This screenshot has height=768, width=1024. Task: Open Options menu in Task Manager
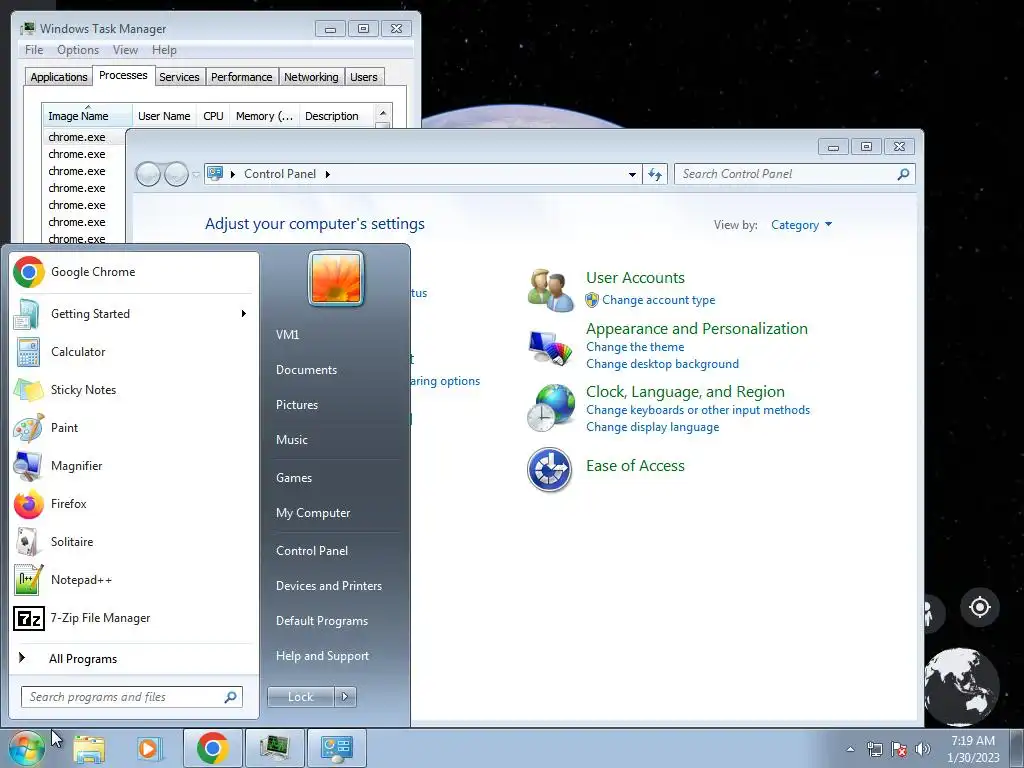point(78,50)
